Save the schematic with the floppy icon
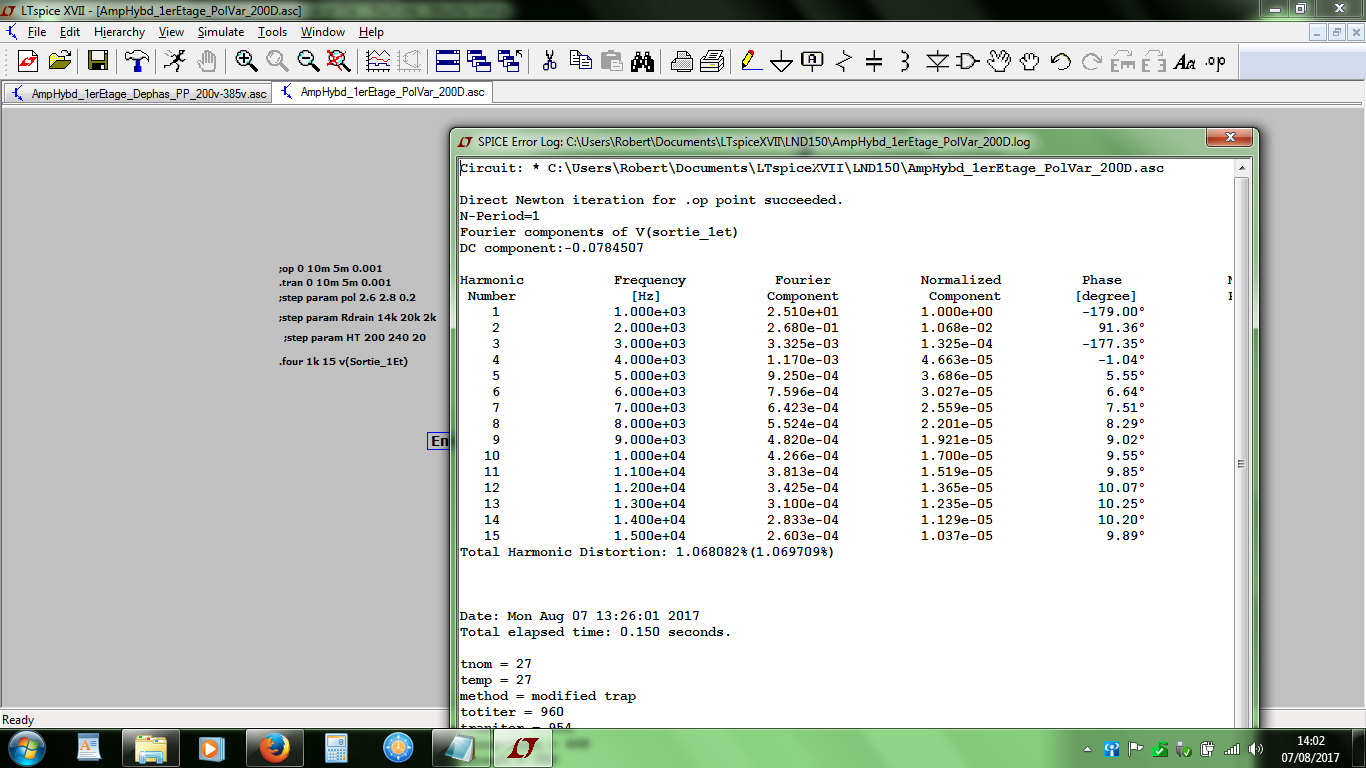Viewport: 1366px width, 768px height. point(98,61)
